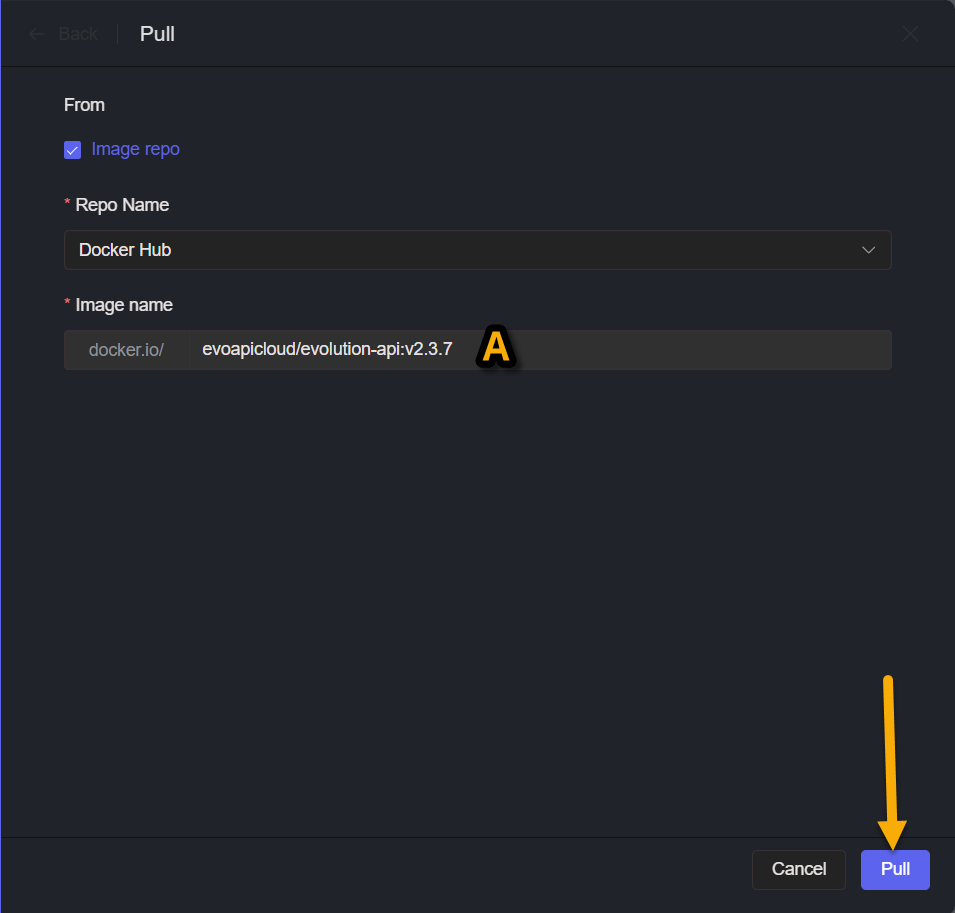Click the Back arrow icon
The height and width of the screenshot is (913, 955).
point(37,34)
